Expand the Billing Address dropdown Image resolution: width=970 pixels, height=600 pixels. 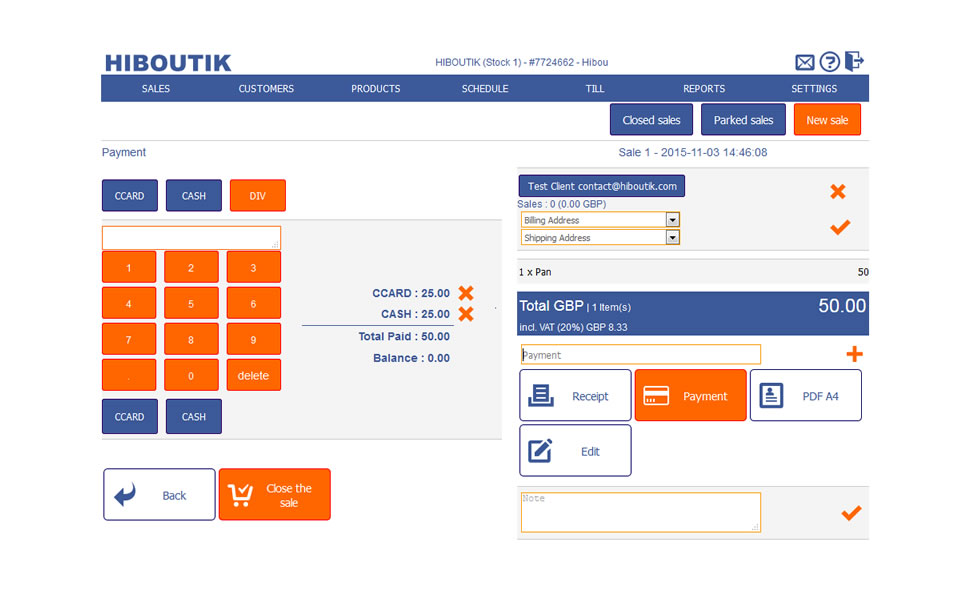tap(672, 220)
